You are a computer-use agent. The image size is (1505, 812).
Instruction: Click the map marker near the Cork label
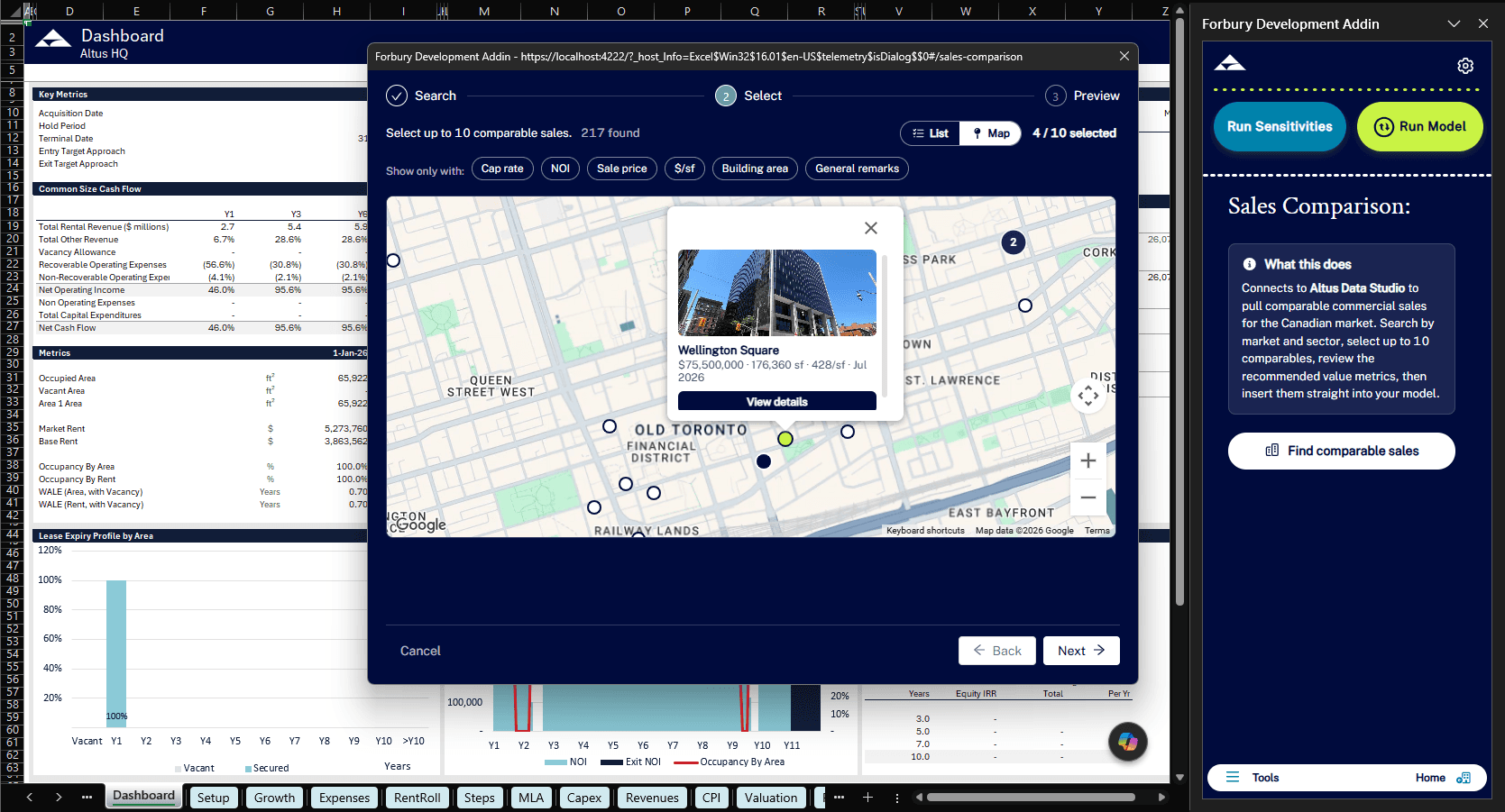click(1025, 306)
